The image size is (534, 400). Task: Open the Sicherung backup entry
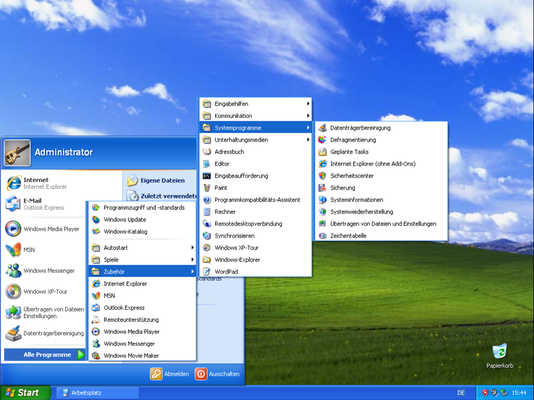click(381, 188)
